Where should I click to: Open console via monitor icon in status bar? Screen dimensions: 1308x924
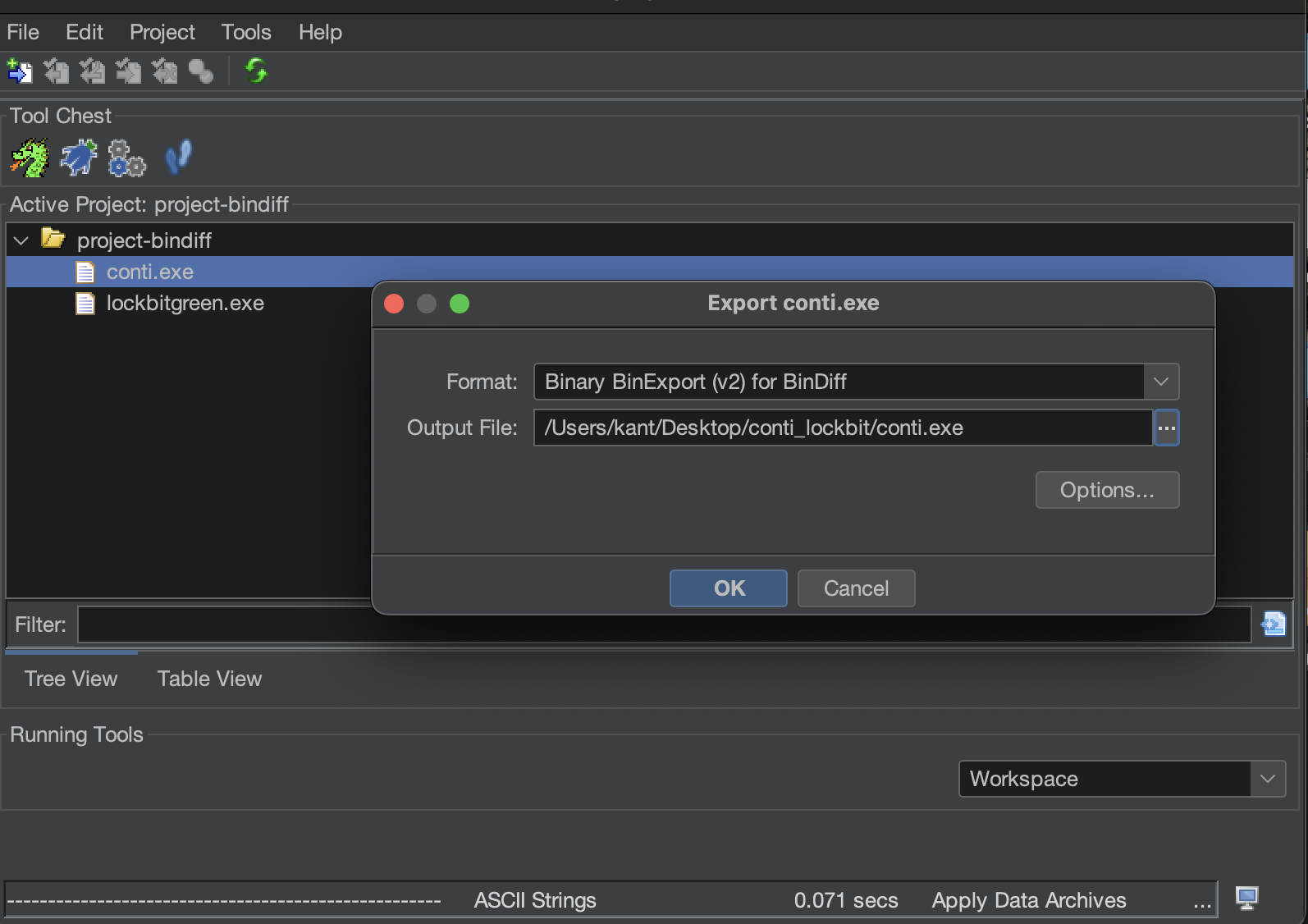(1246, 899)
